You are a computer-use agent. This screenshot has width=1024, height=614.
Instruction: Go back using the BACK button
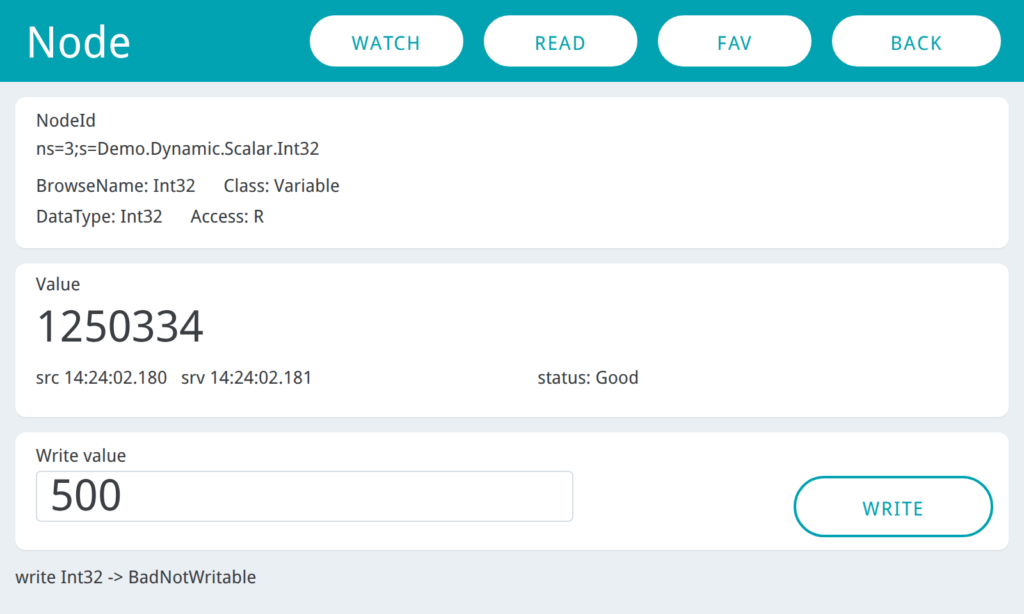916,41
